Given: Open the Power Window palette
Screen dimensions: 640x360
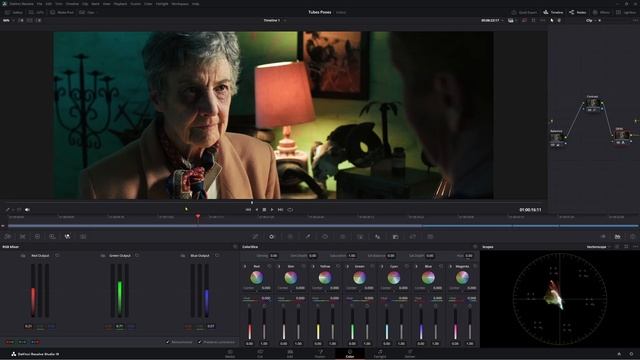Looking at the screenshot, I should (x=325, y=236).
